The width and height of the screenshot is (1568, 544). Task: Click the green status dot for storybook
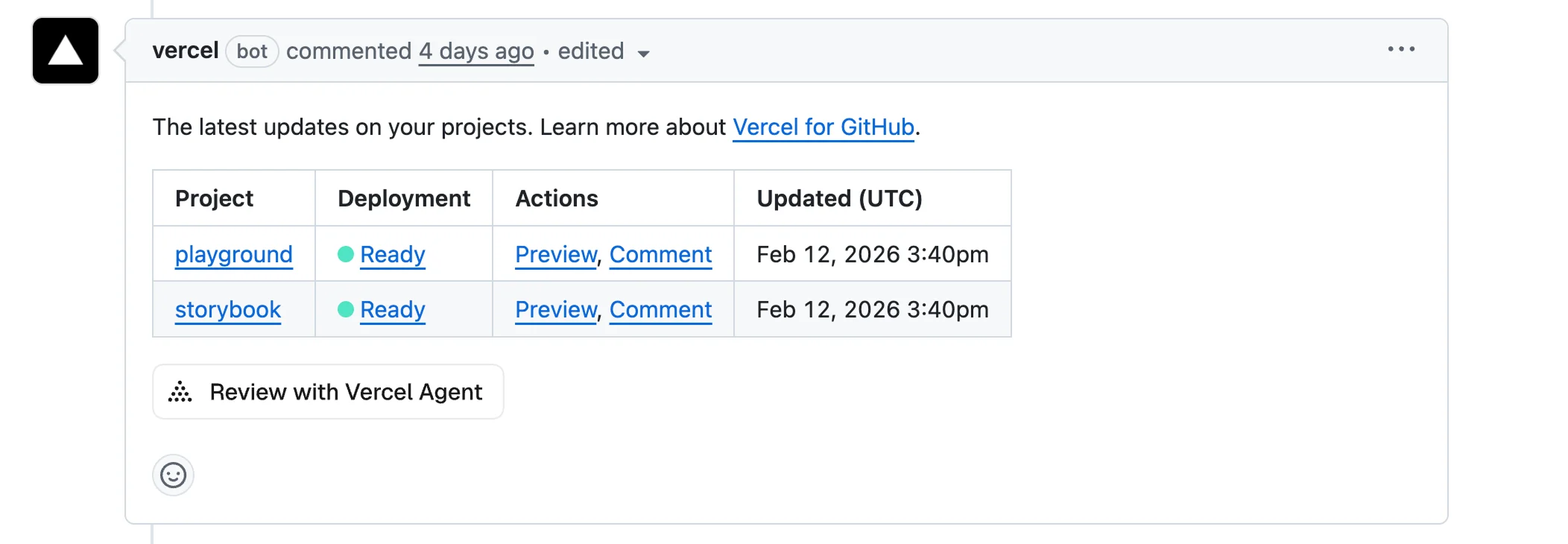pos(345,309)
